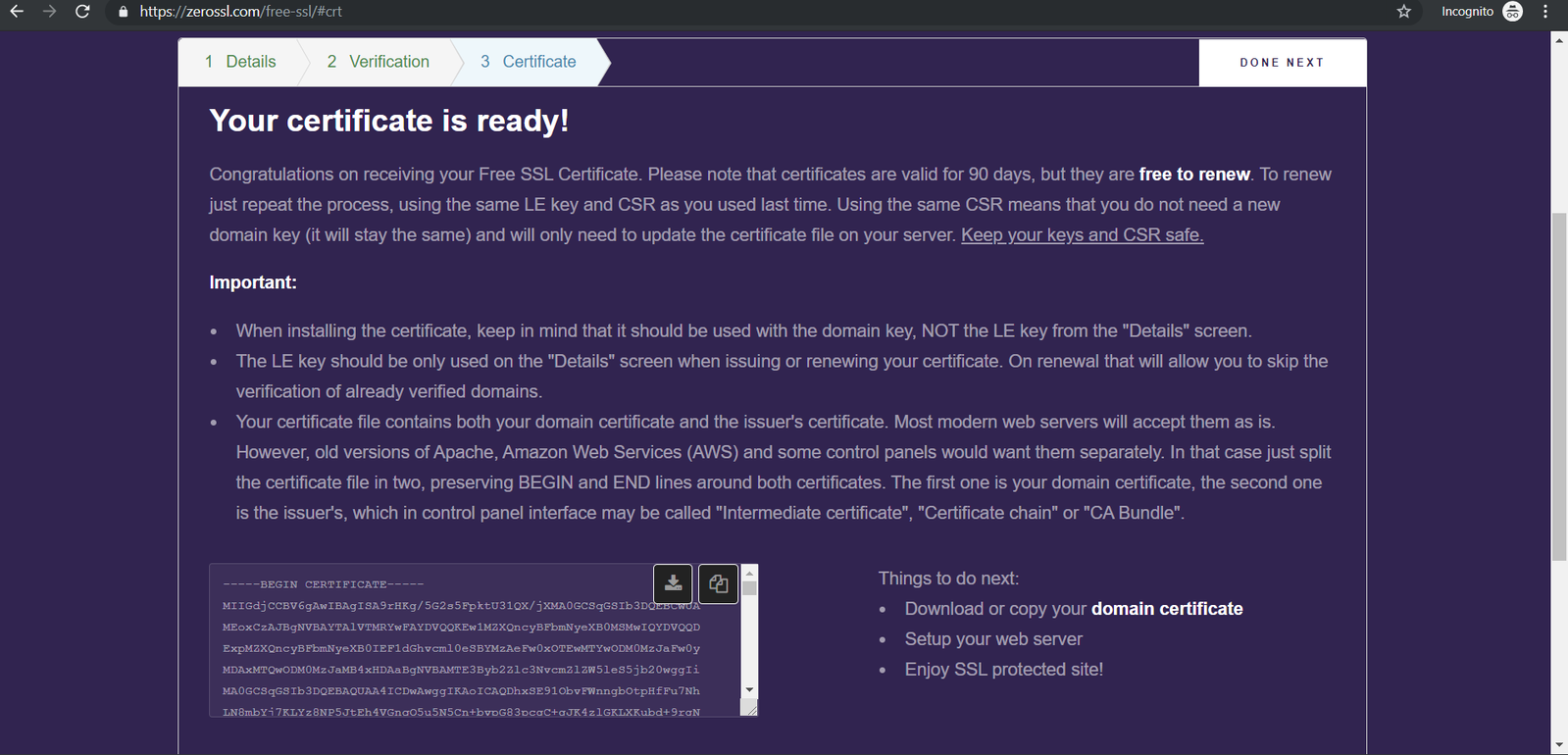This screenshot has height=755, width=1568.
Task: Switch to the Details step tab
Action: pyautogui.click(x=240, y=62)
